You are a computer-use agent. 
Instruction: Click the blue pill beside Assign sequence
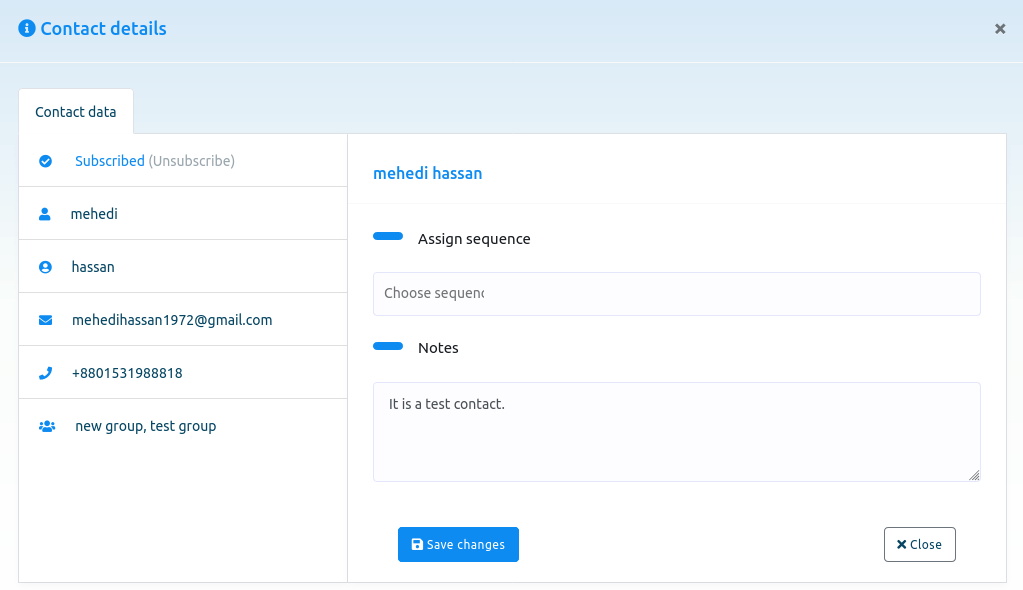(x=388, y=237)
